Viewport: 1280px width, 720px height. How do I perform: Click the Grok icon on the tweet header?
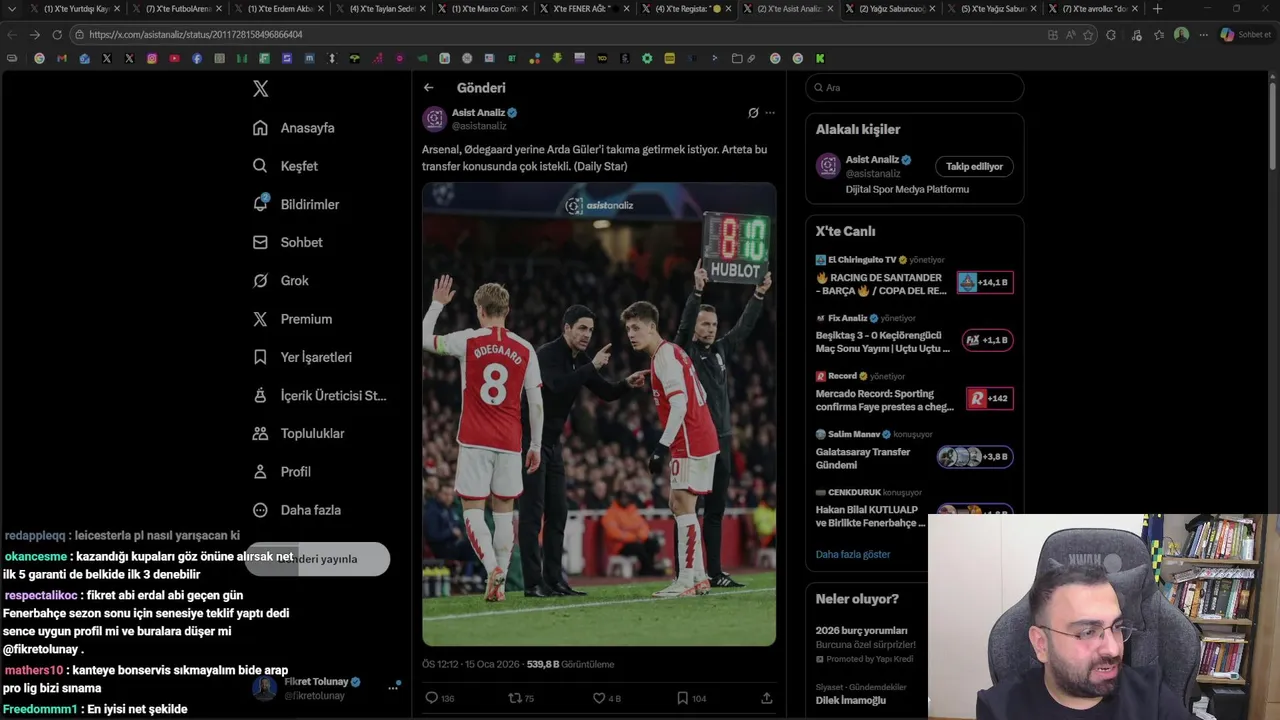pyautogui.click(x=753, y=113)
